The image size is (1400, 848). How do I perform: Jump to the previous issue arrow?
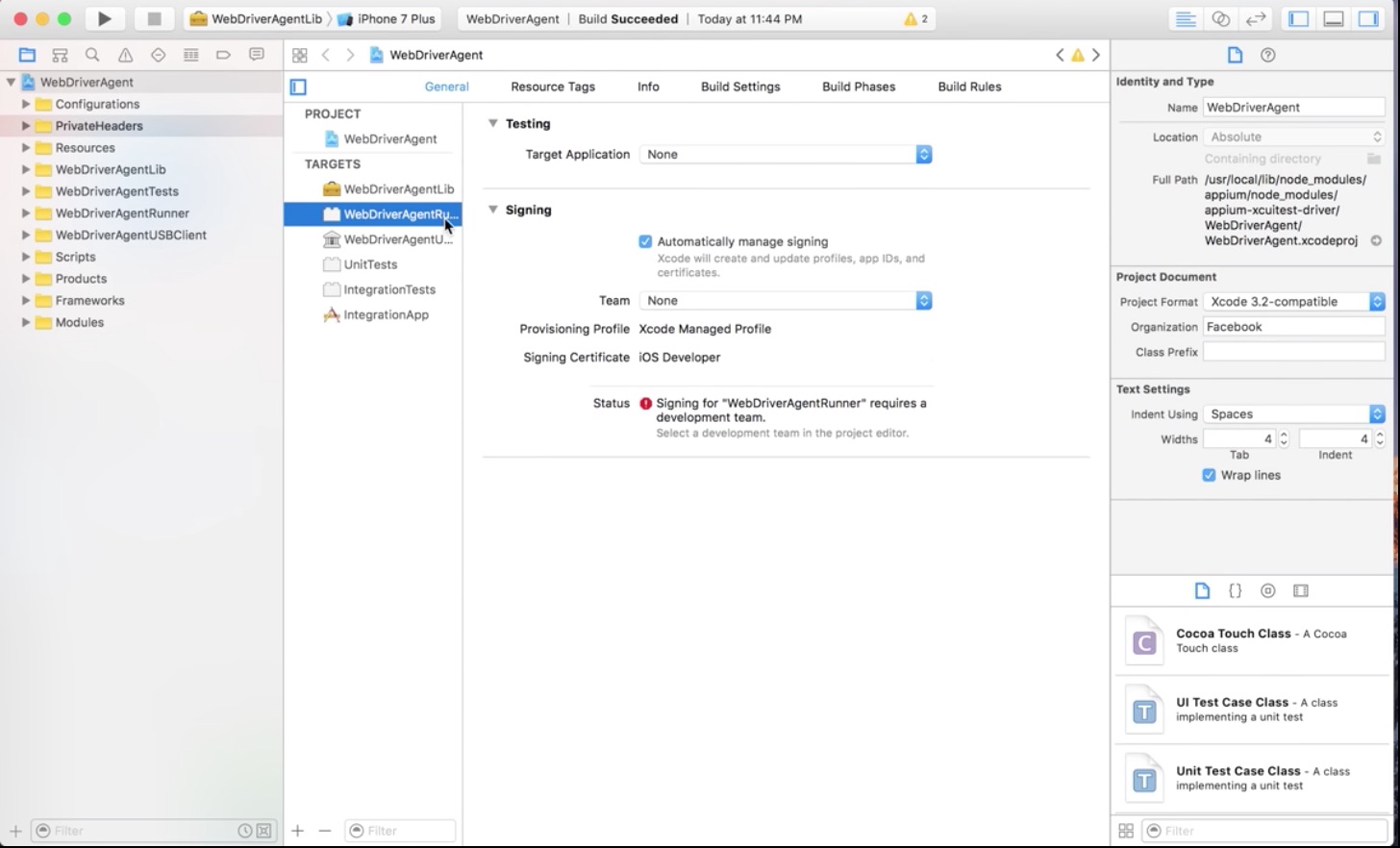point(1060,55)
